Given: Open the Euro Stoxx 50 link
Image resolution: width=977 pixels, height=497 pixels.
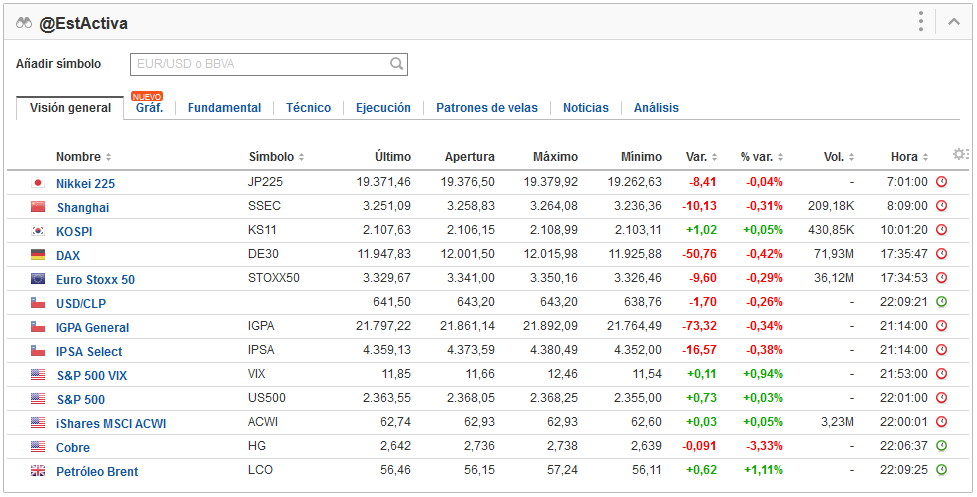Looking at the screenshot, I should point(95,280).
